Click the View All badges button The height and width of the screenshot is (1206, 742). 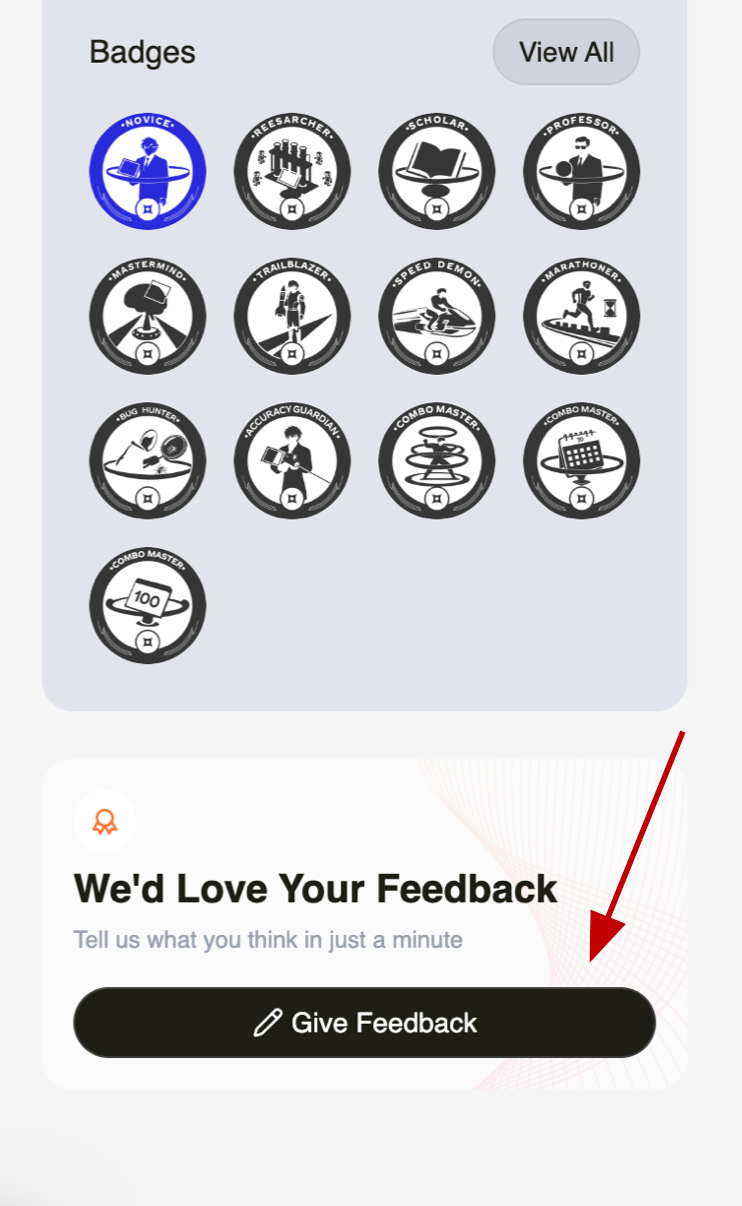point(566,52)
